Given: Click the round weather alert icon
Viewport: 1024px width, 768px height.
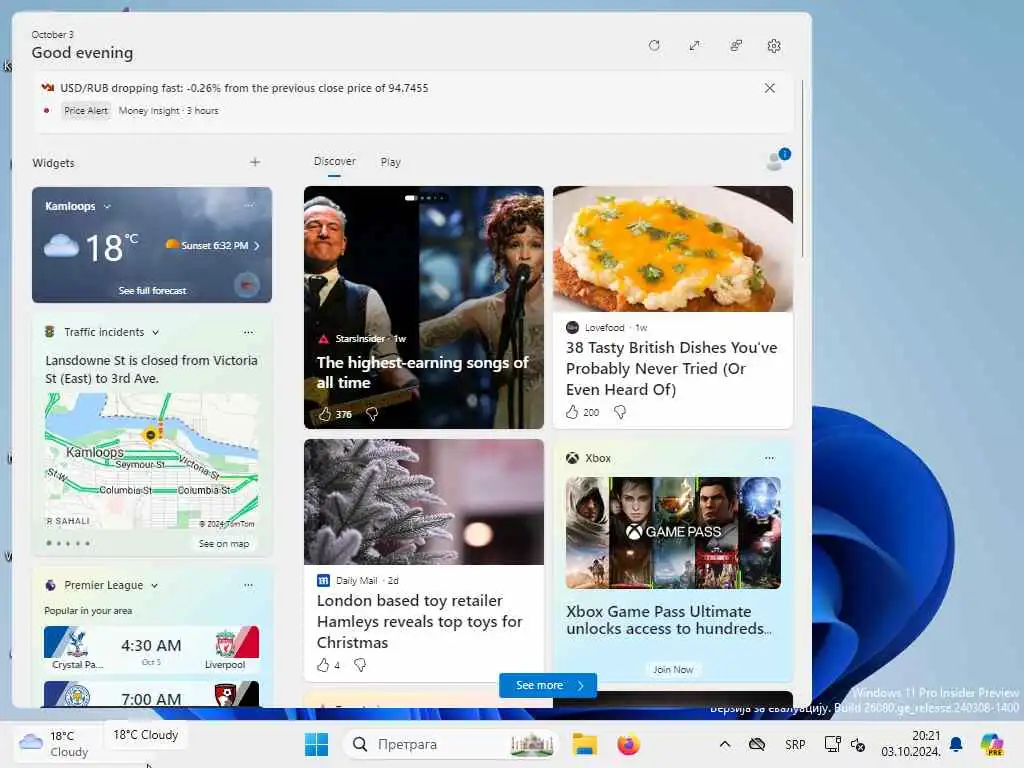Looking at the screenshot, I should (x=246, y=285).
